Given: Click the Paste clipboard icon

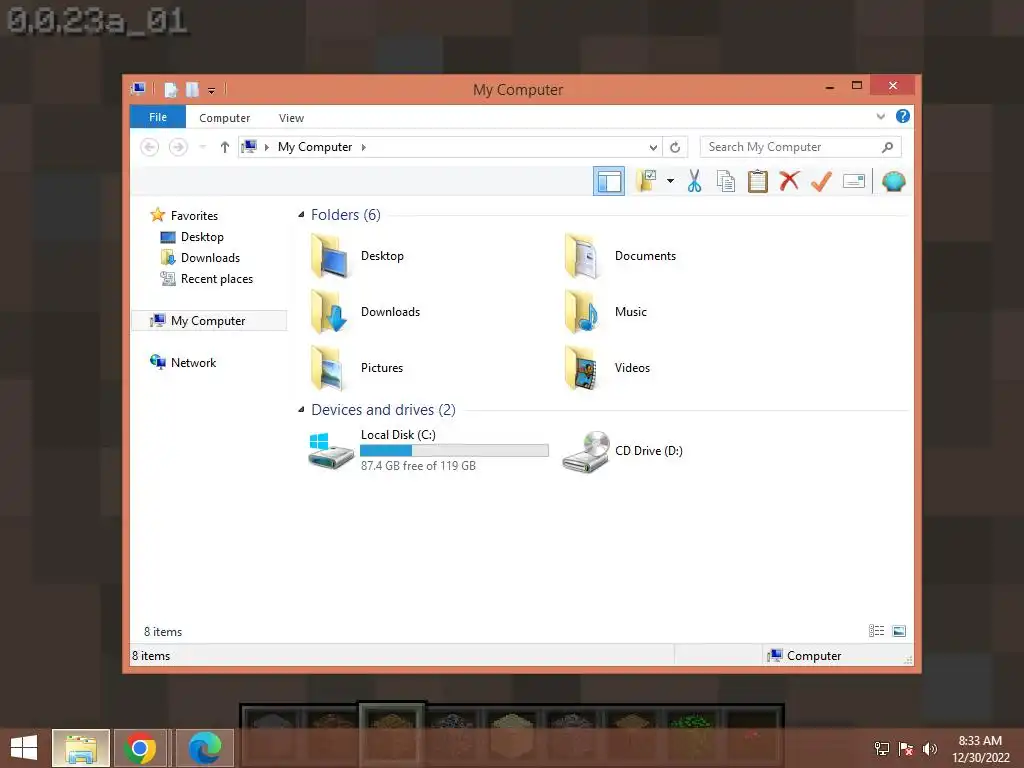Looking at the screenshot, I should point(758,181).
